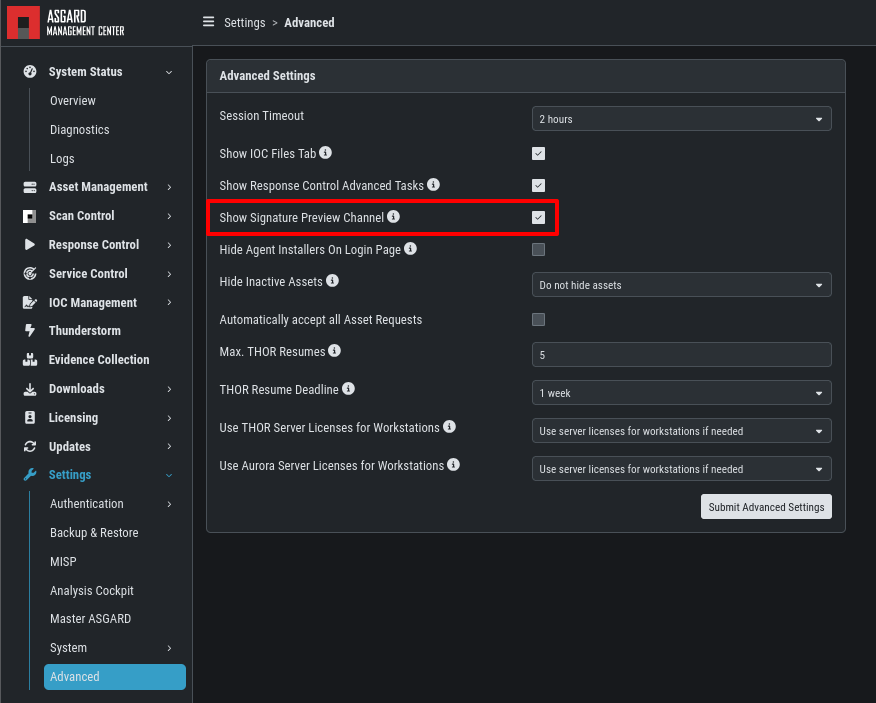This screenshot has height=703, width=876.
Task: Click Settings breadcrumb link
Action: click(245, 23)
